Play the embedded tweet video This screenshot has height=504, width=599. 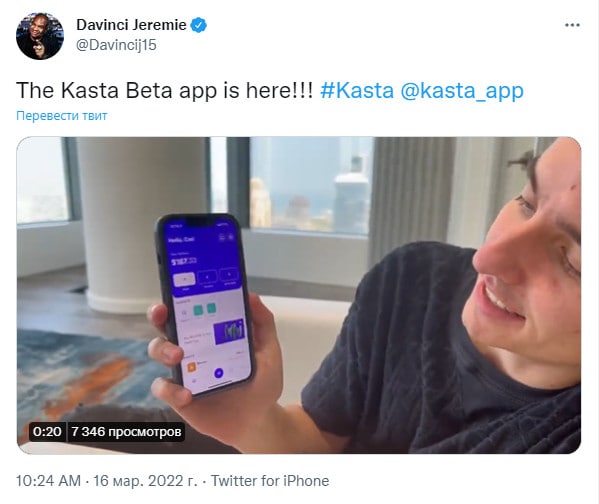(299, 295)
